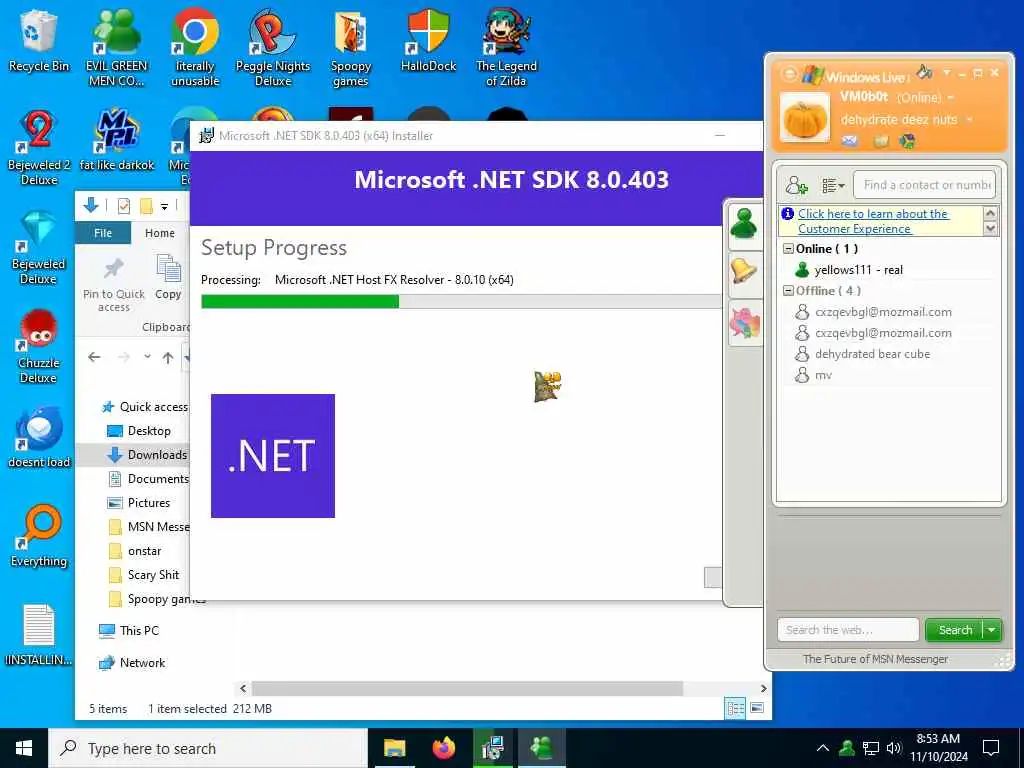Switch to Details view in File Explorer

click(x=735, y=709)
